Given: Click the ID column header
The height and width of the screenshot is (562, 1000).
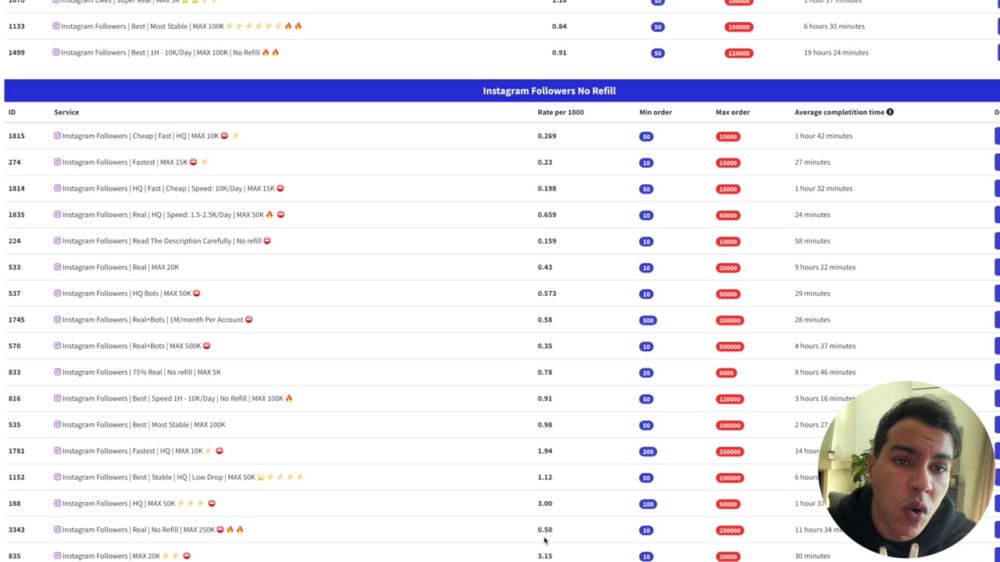Looking at the screenshot, I should (12, 112).
